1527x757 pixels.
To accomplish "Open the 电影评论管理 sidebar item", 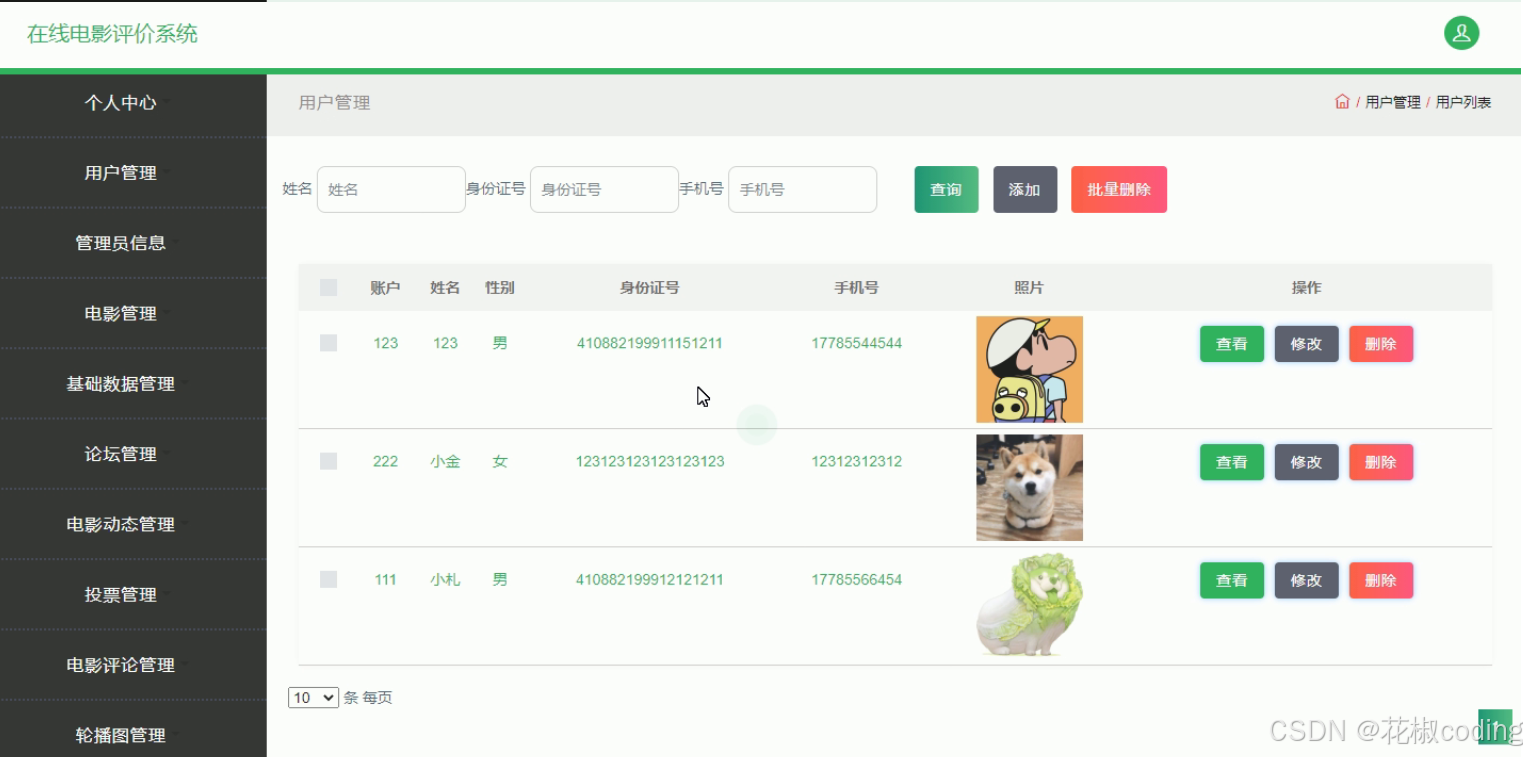I will pyautogui.click(x=133, y=665).
